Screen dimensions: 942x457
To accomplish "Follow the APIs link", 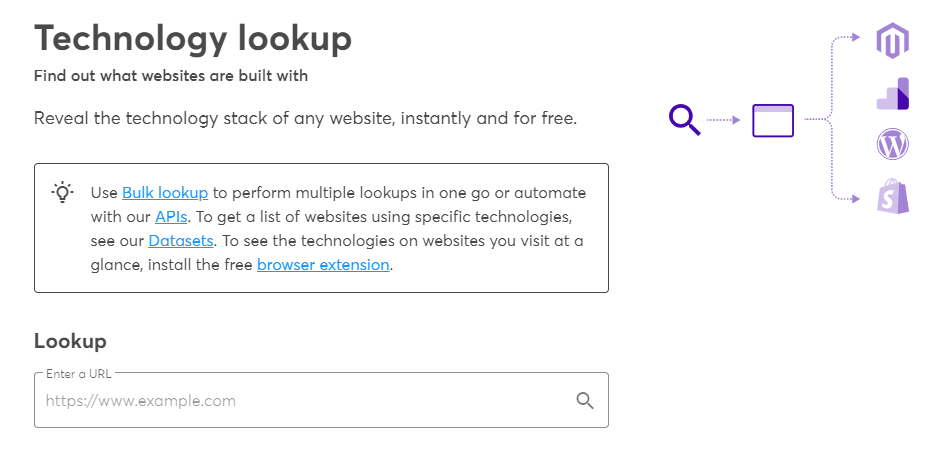I will pos(171,216).
